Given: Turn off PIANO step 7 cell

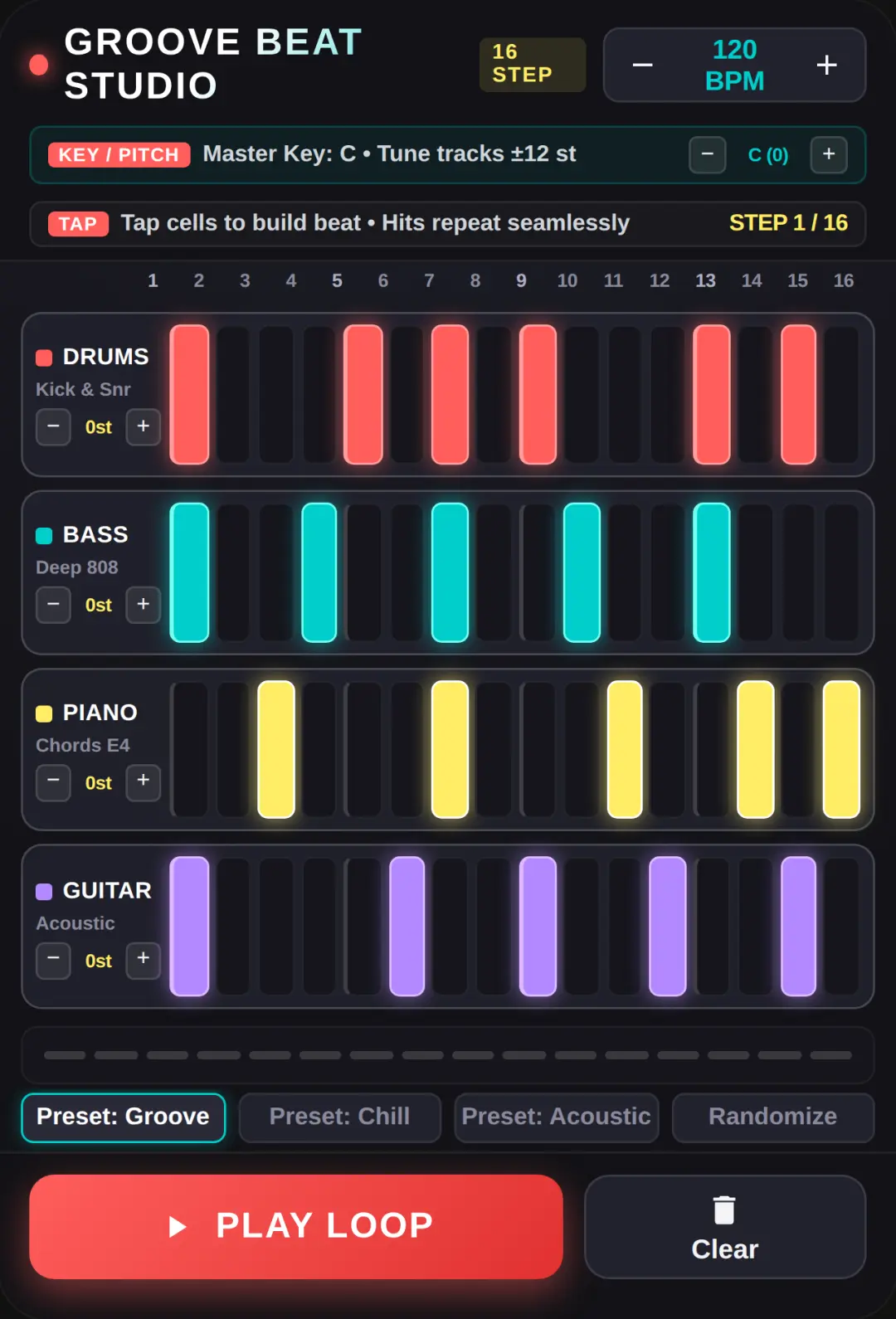Looking at the screenshot, I should pyautogui.click(x=450, y=750).
